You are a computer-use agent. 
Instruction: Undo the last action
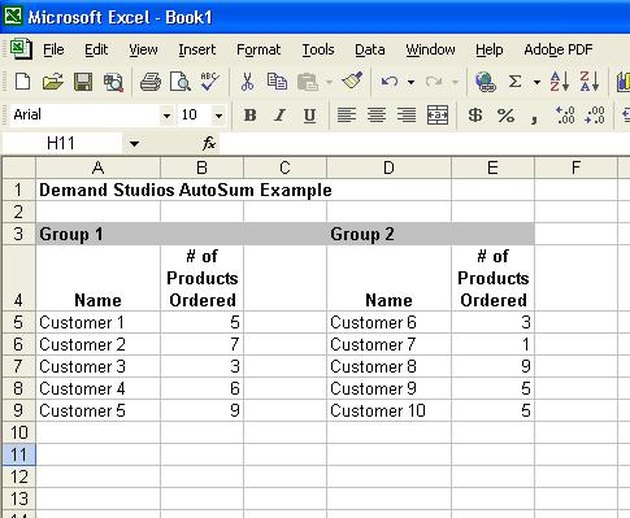click(389, 82)
